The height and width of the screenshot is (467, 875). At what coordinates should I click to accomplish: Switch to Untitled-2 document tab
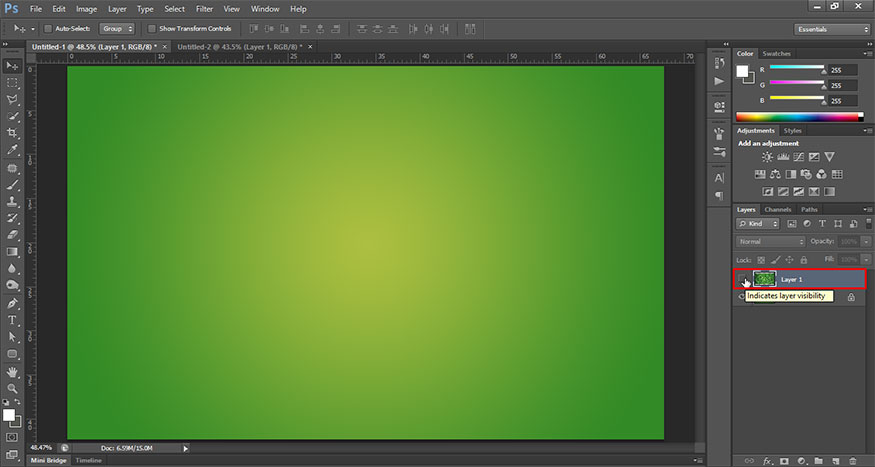tap(240, 47)
